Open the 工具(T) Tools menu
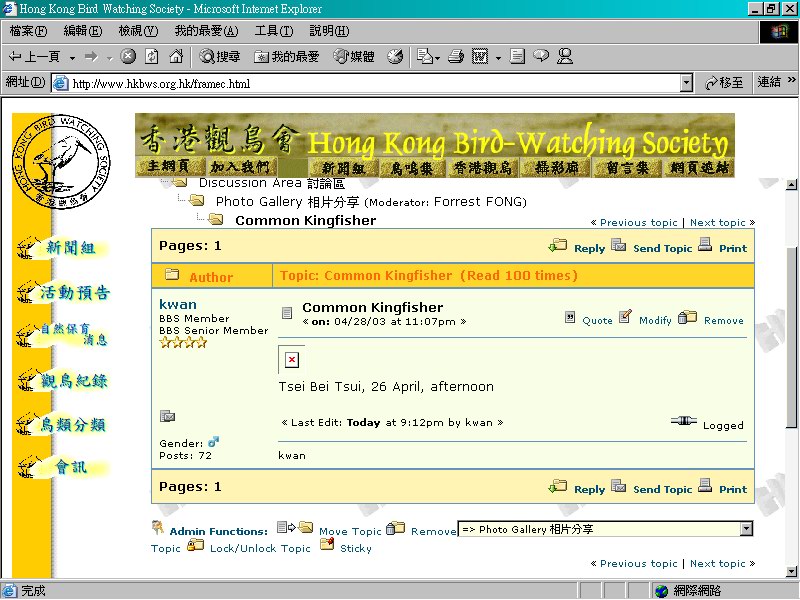 click(274, 31)
